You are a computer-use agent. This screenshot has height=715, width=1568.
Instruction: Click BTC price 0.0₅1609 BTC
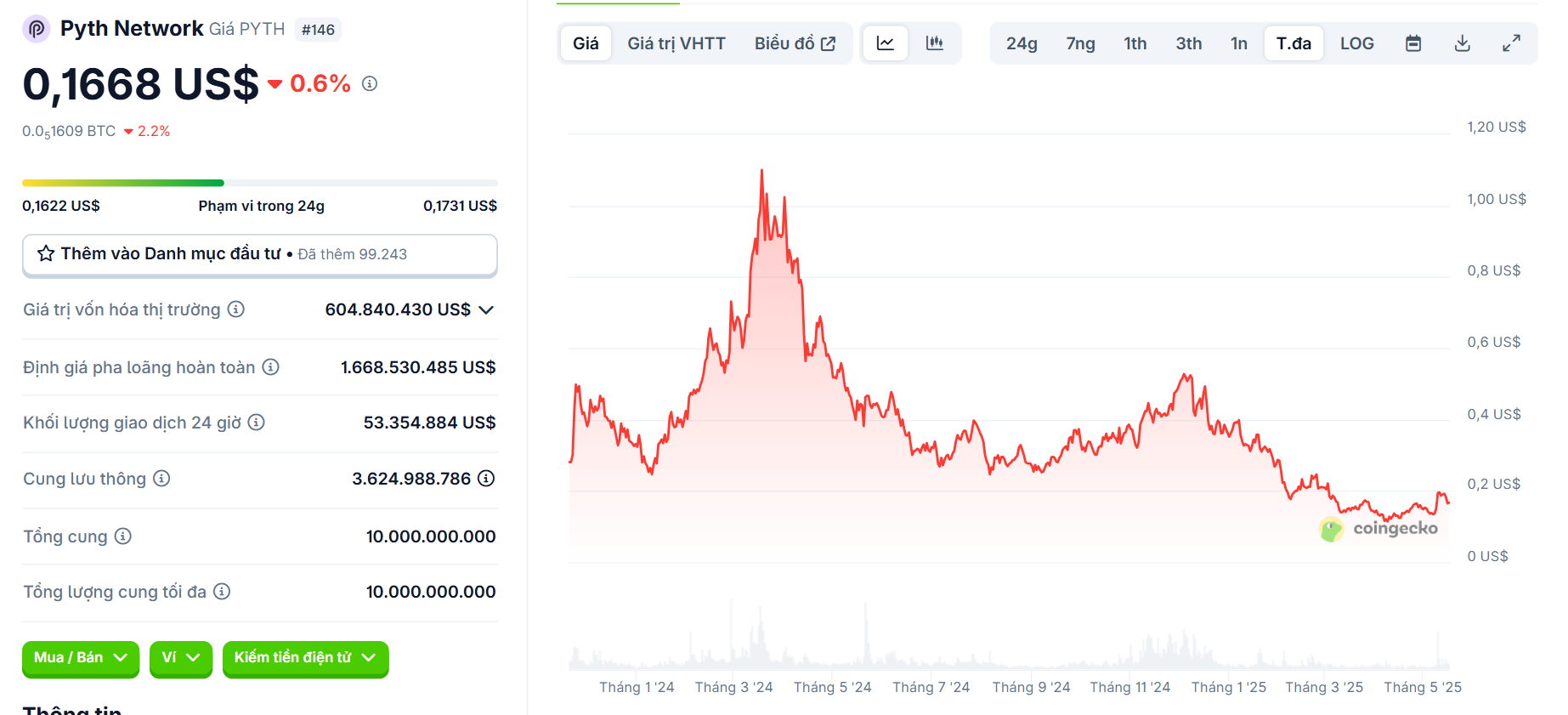(69, 132)
